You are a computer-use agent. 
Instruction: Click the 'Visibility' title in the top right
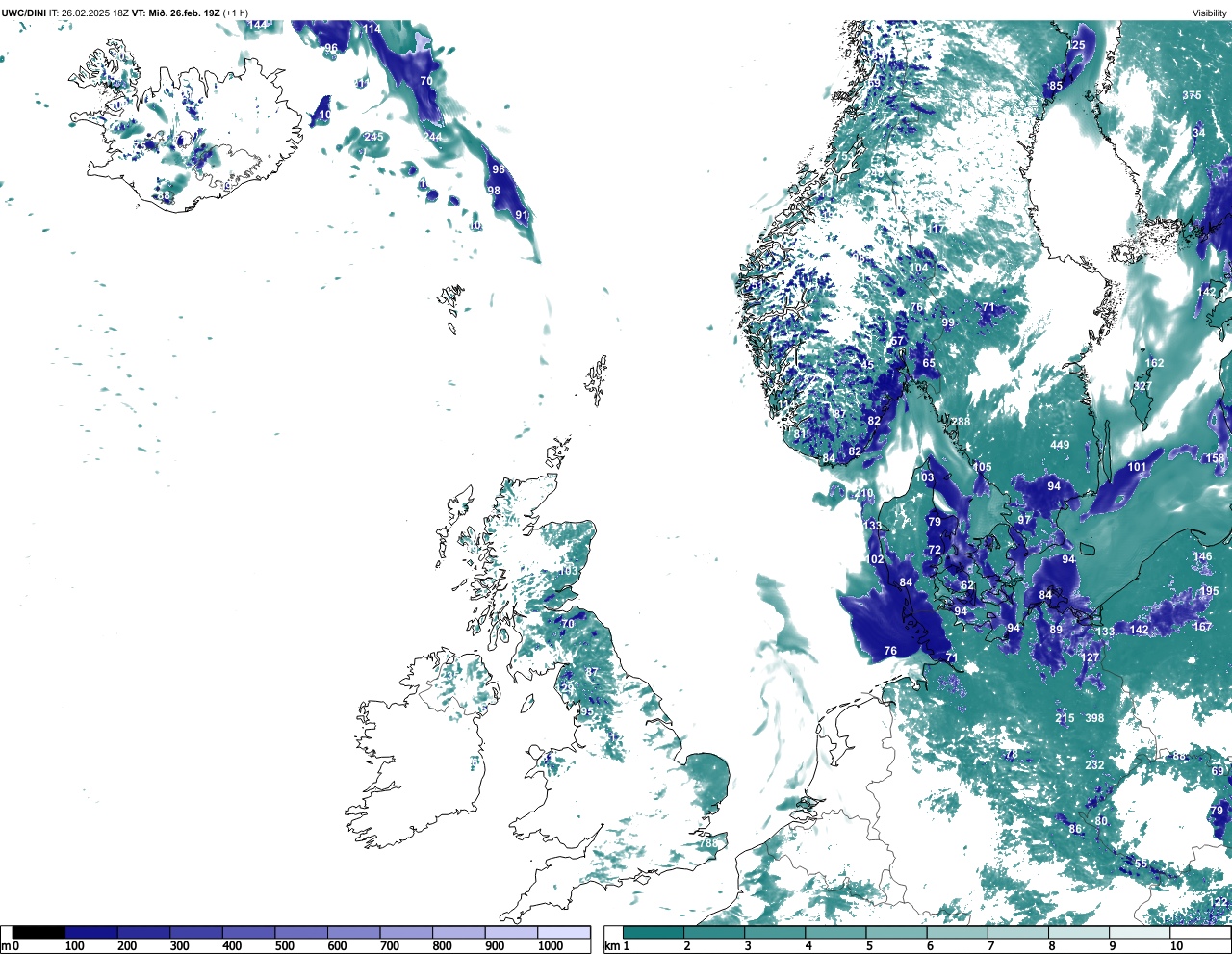pyautogui.click(x=1210, y=13)
